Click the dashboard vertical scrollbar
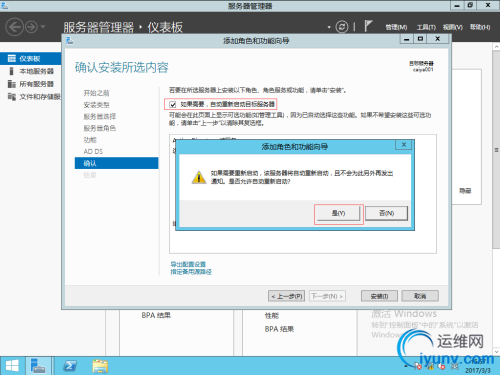 click(x=496, y=150)
